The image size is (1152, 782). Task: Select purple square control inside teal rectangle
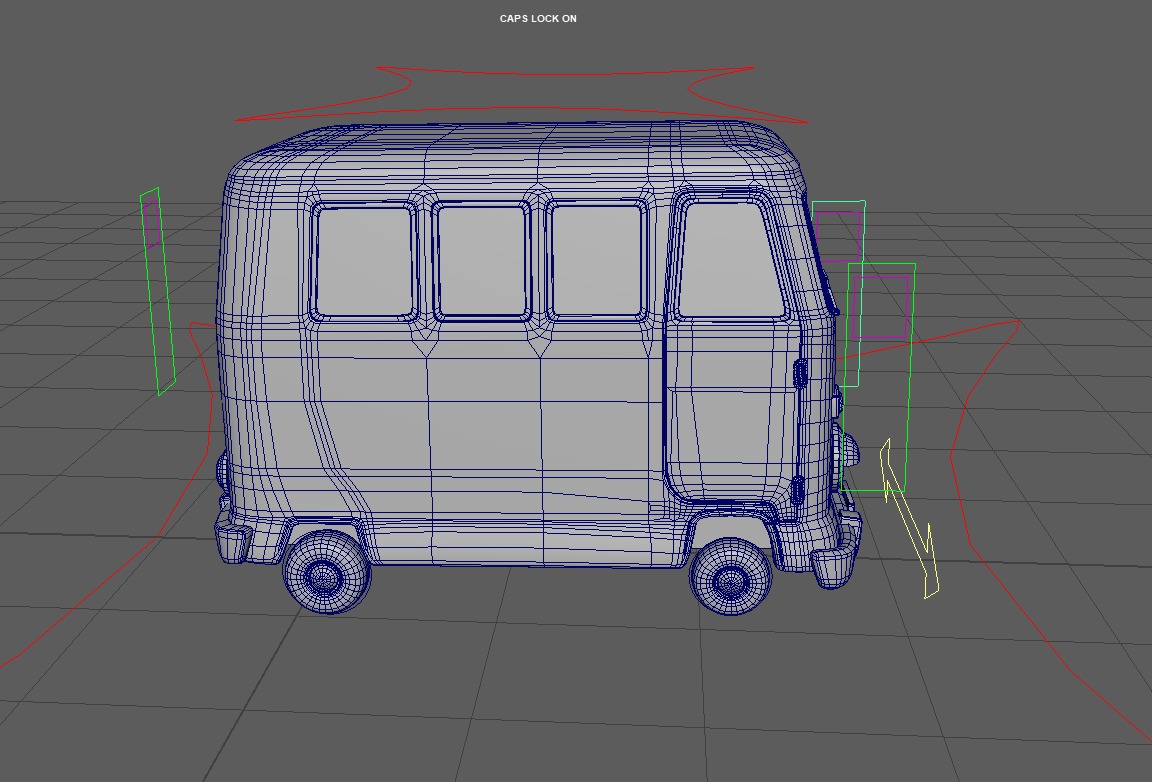click(838, 237)
